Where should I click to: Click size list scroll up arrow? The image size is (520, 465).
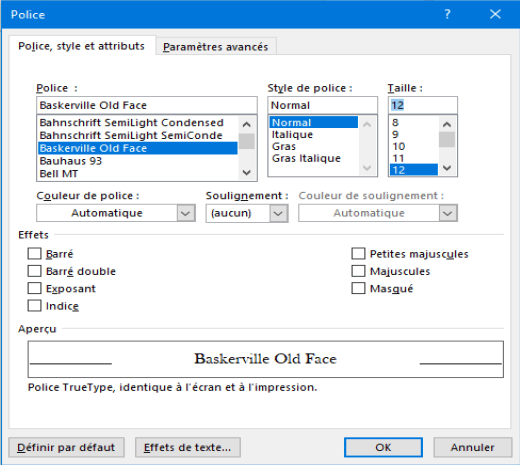(x=447, y=124)
